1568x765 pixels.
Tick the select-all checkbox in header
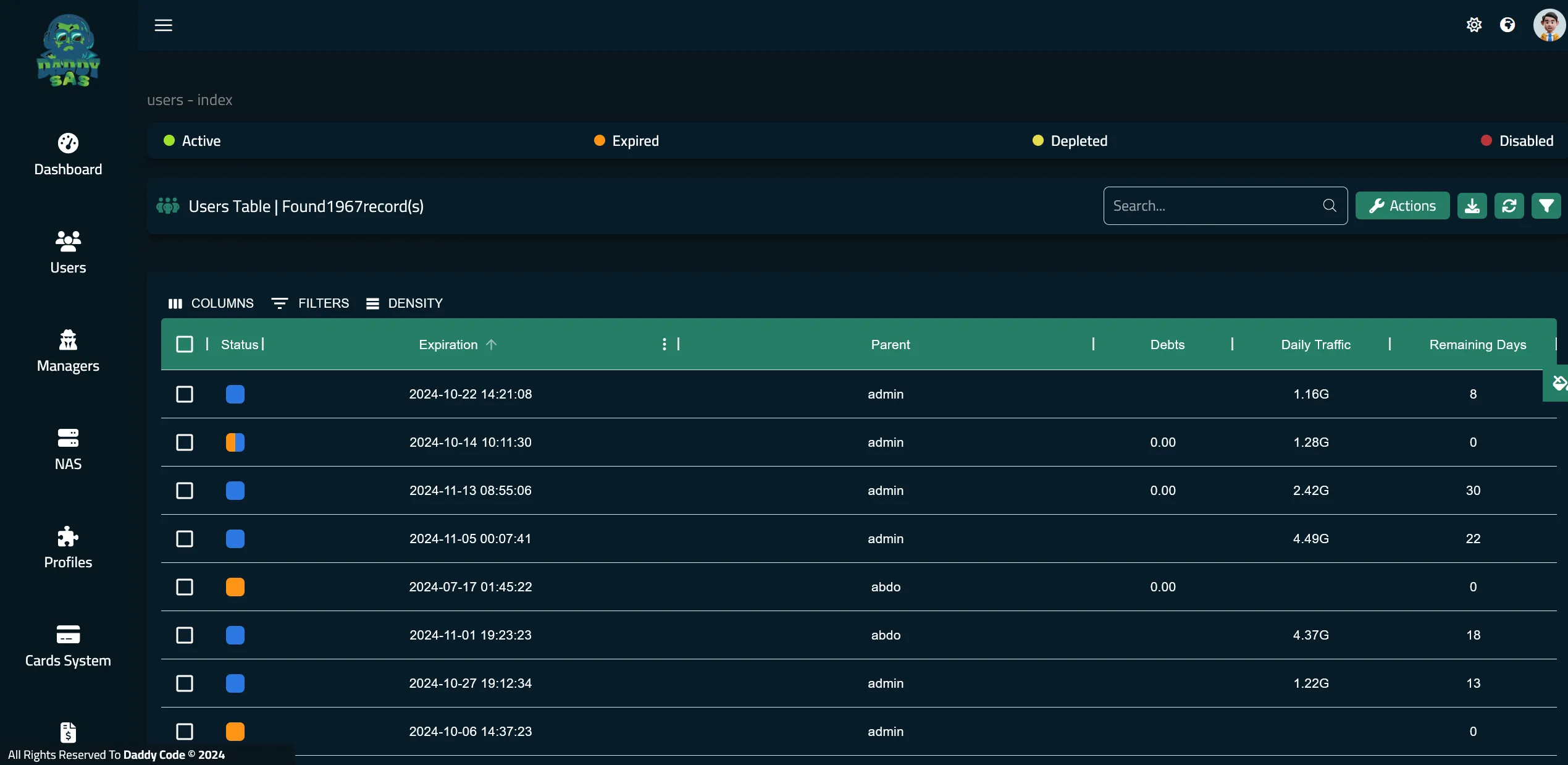[185, 344]
